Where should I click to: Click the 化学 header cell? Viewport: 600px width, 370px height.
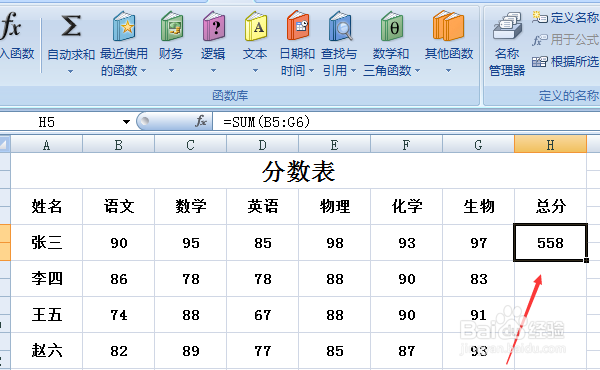[x=406, y=206]
